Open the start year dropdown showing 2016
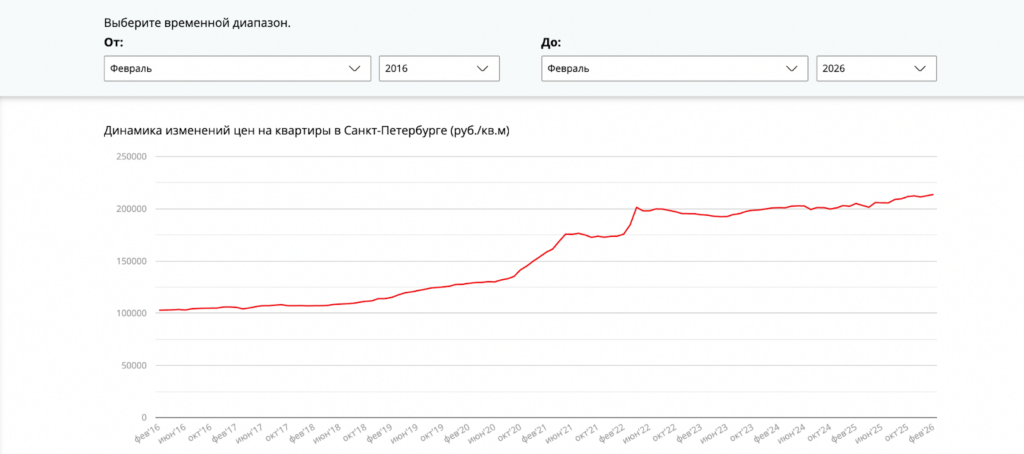This screenshot has height=454, width=1024. pos(438,69)
